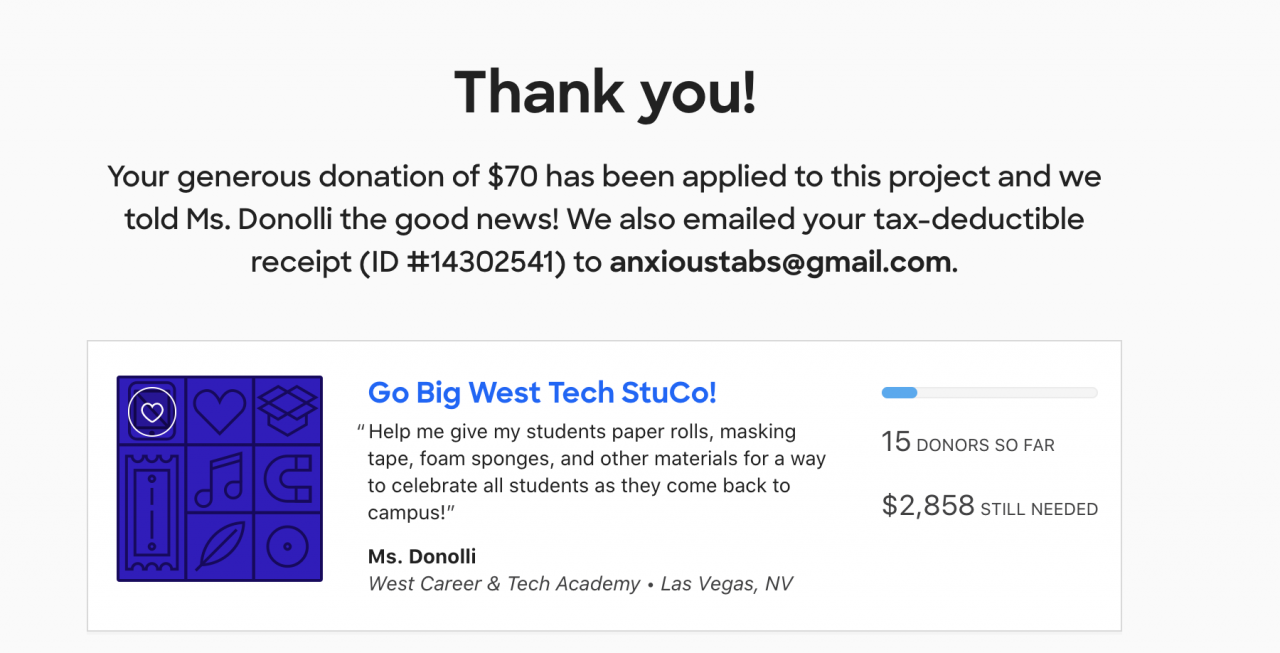Click the project funding progress bar
This screenshot has height=653, width=1280.
[989, 393]
